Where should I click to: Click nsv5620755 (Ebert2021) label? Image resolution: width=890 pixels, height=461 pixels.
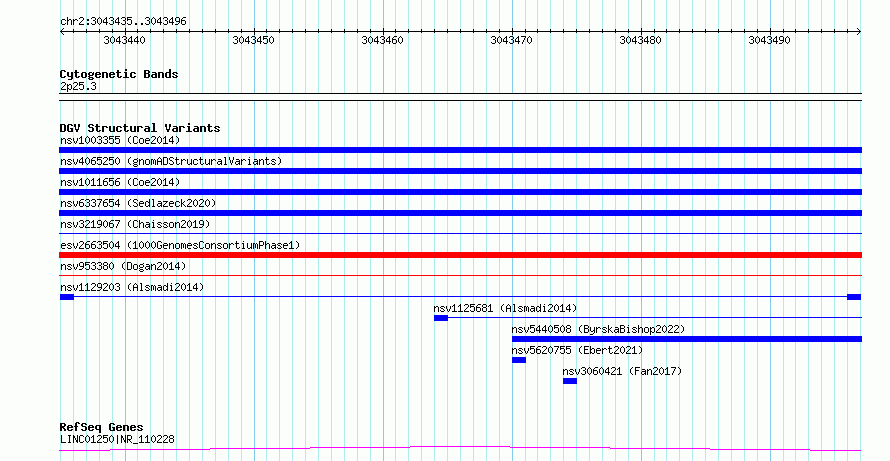click(x=577, y=350)
